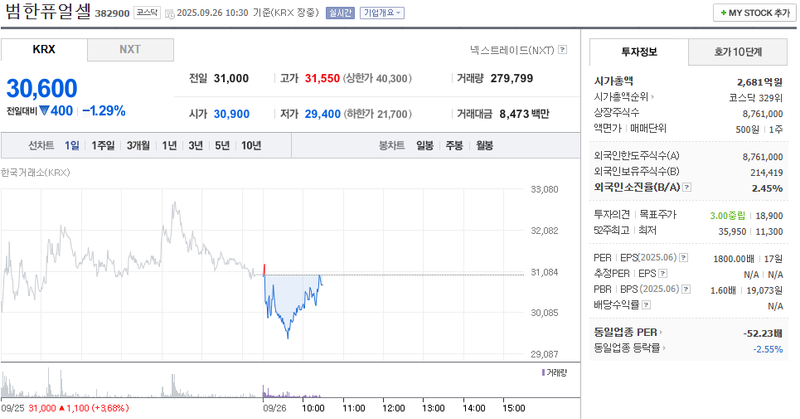Click help icon beside 외국인소진율(B/A)
Viewport: 800px width, 419px height.
[687, 187]
